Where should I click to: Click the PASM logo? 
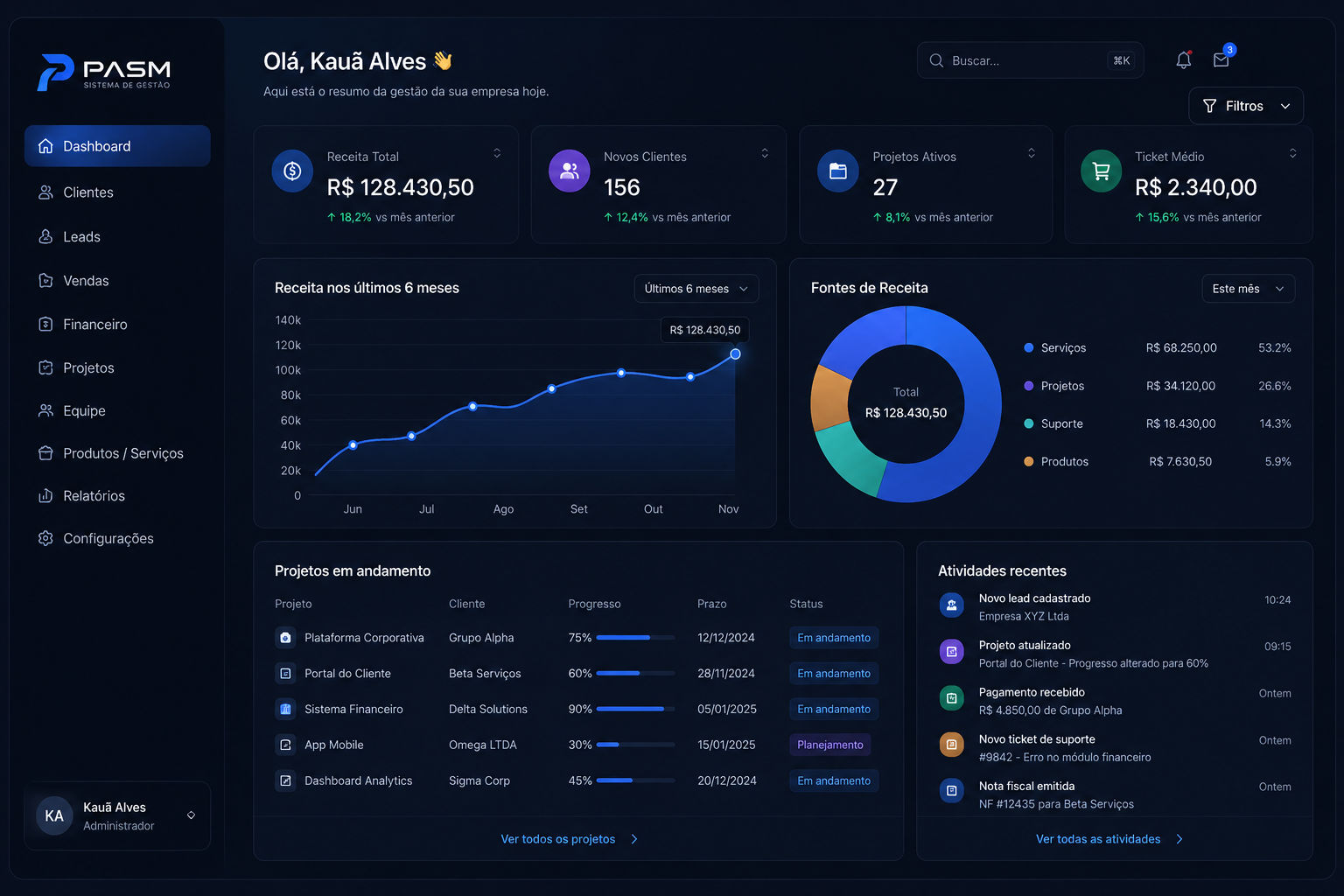pos(104,73)
